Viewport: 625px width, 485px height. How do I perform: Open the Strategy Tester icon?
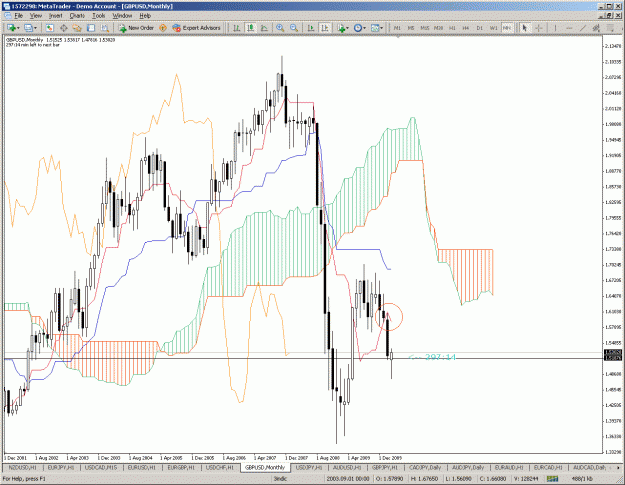pos(105,28)
